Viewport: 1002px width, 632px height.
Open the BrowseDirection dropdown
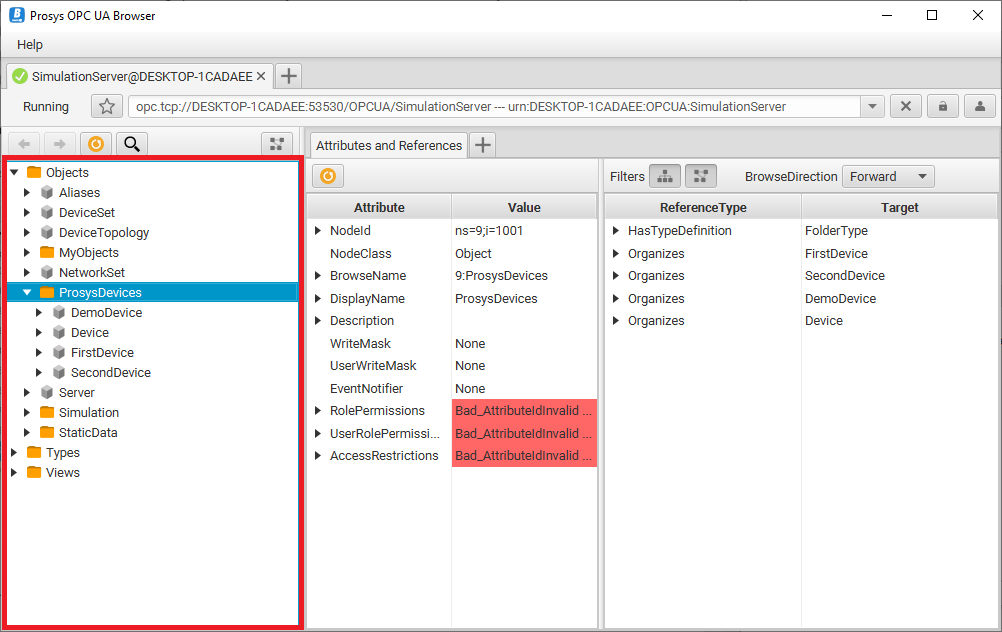click(887, 176)
